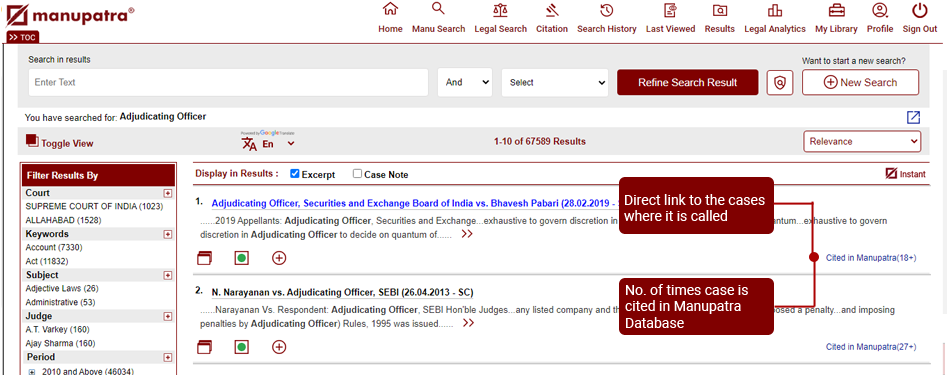Uncheck the Excerpt checkbox
Viewport: 947px width, 375px height.
[x=295, y=174]
